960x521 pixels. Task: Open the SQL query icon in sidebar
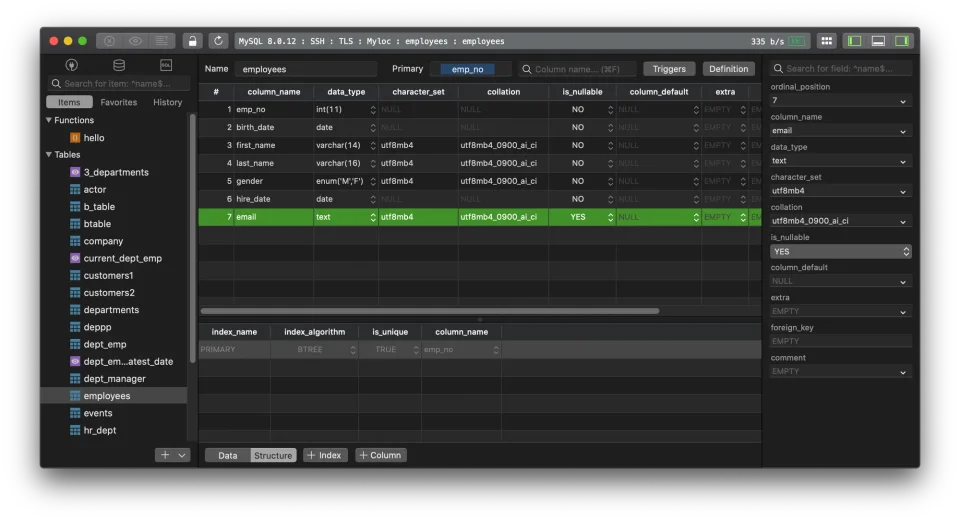166,65
